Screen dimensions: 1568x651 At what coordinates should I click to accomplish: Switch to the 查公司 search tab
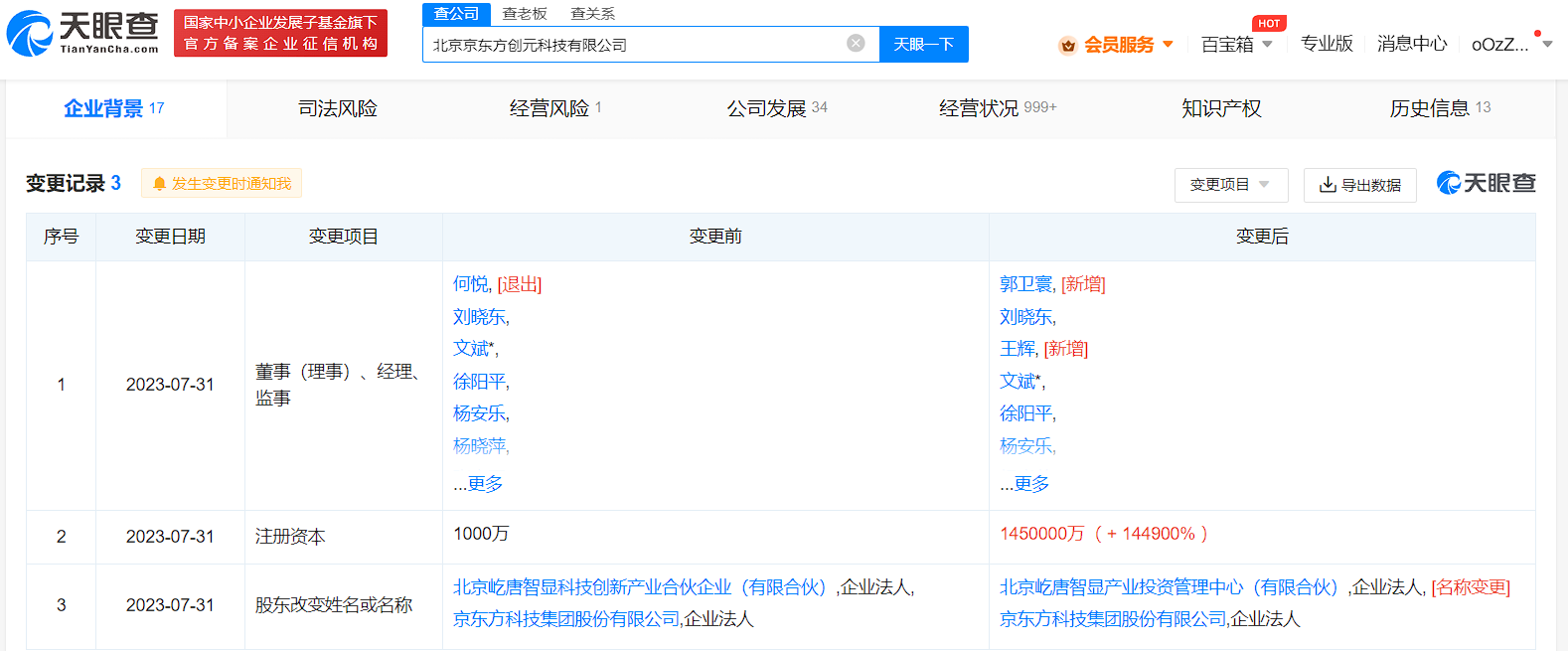point(457,14)
